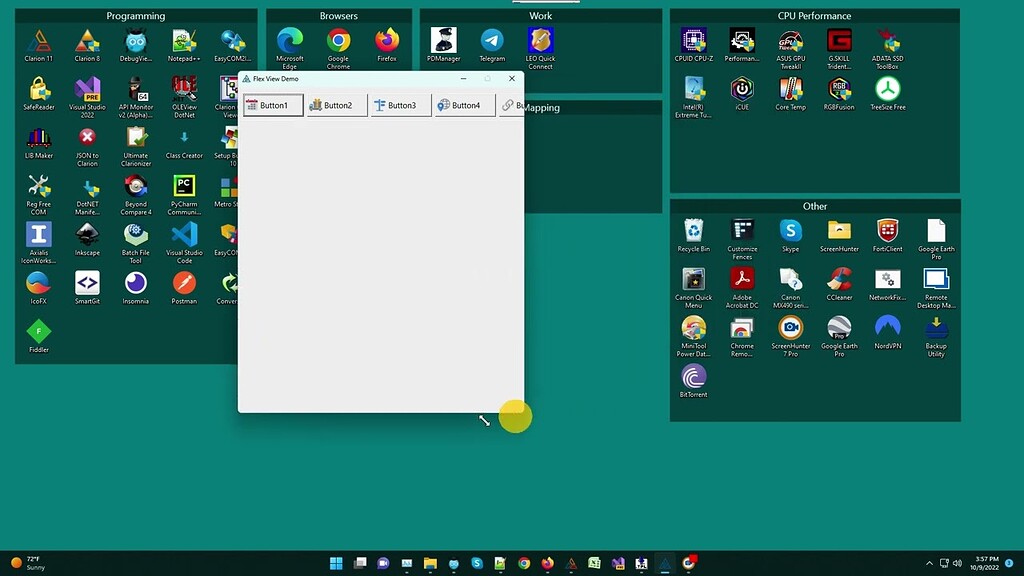Open the Start menu
The height and width of the screenshot is (576, 1024).
pos(336,563)
